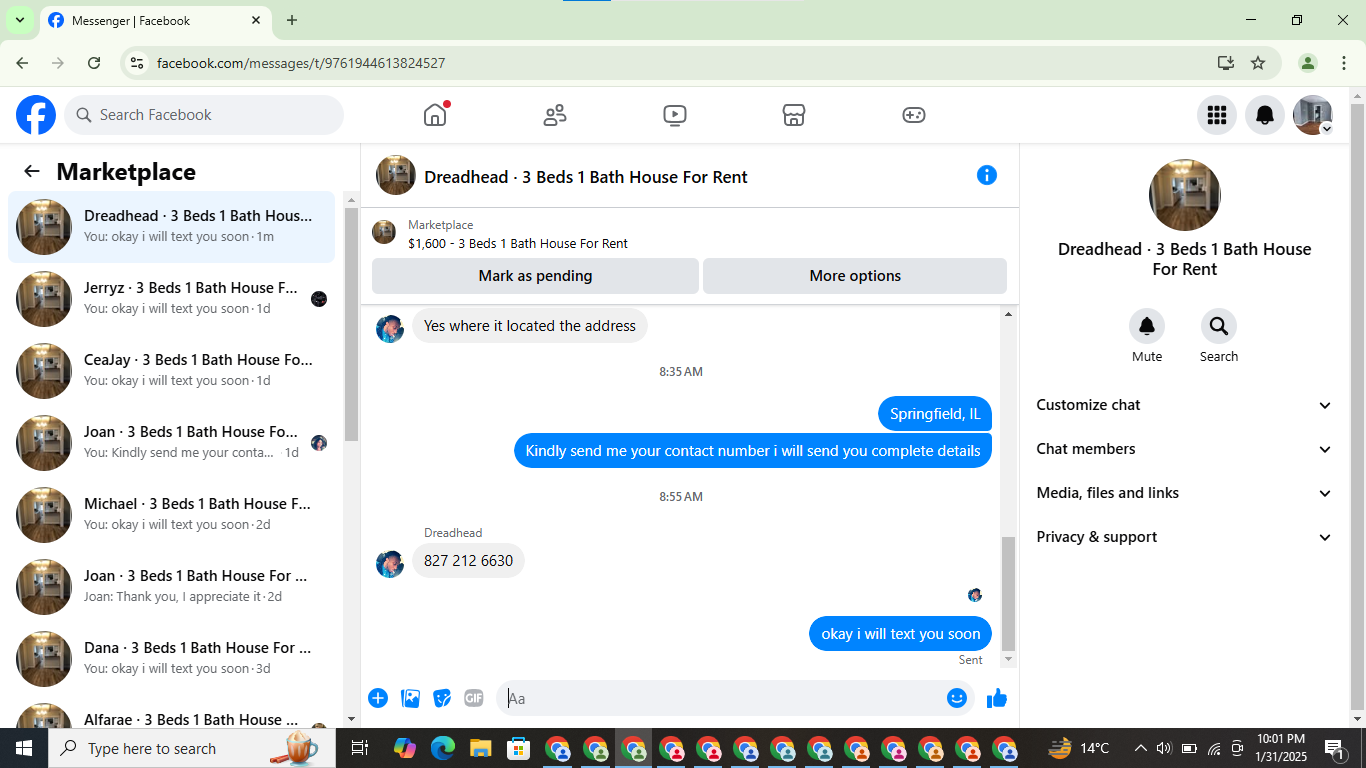Open the GIF picker in the composer
Screen dimensions: 1366x768
[474, 698]
